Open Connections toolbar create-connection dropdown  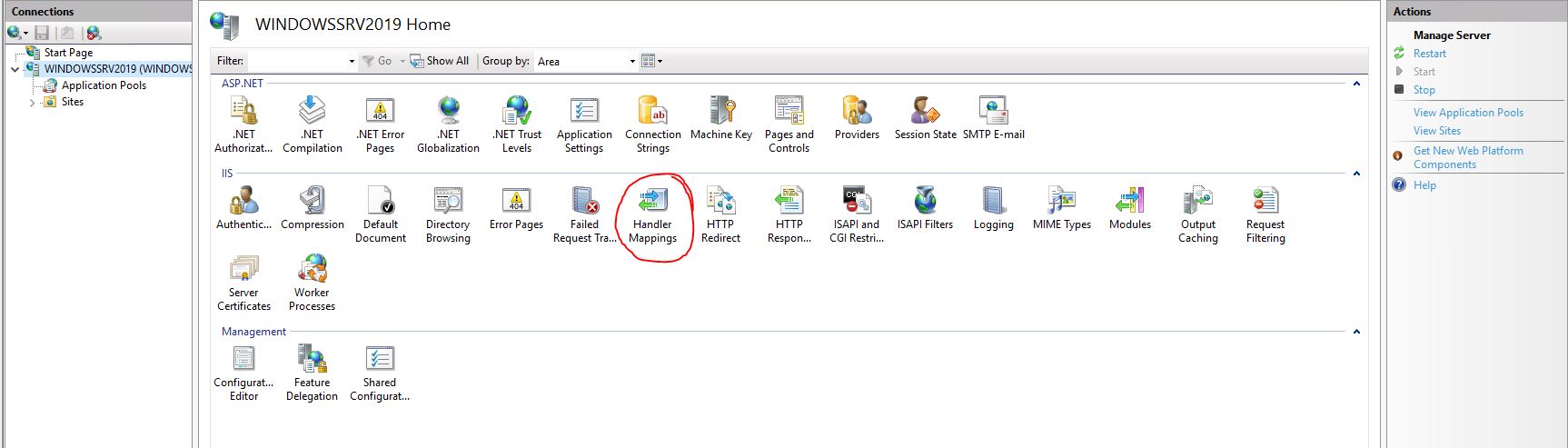[x=18, y=33]
